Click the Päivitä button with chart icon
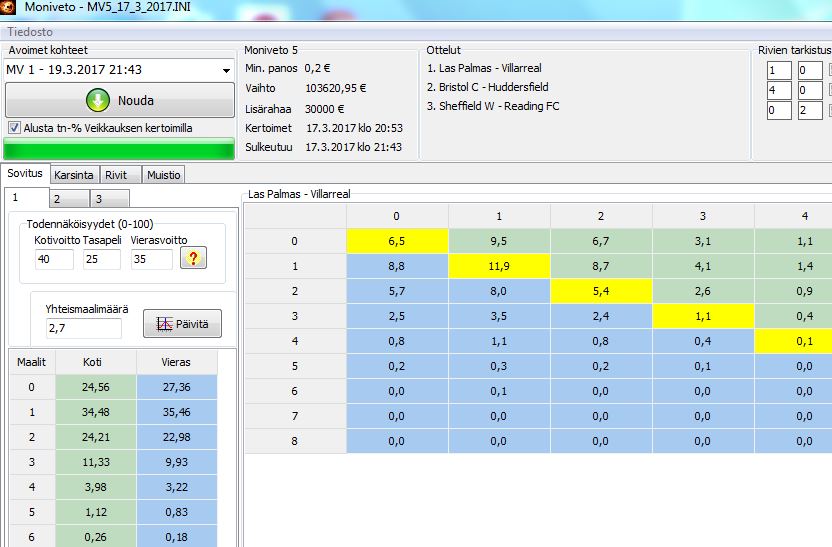This screenshot has width=832, height=547. [182, 324]
